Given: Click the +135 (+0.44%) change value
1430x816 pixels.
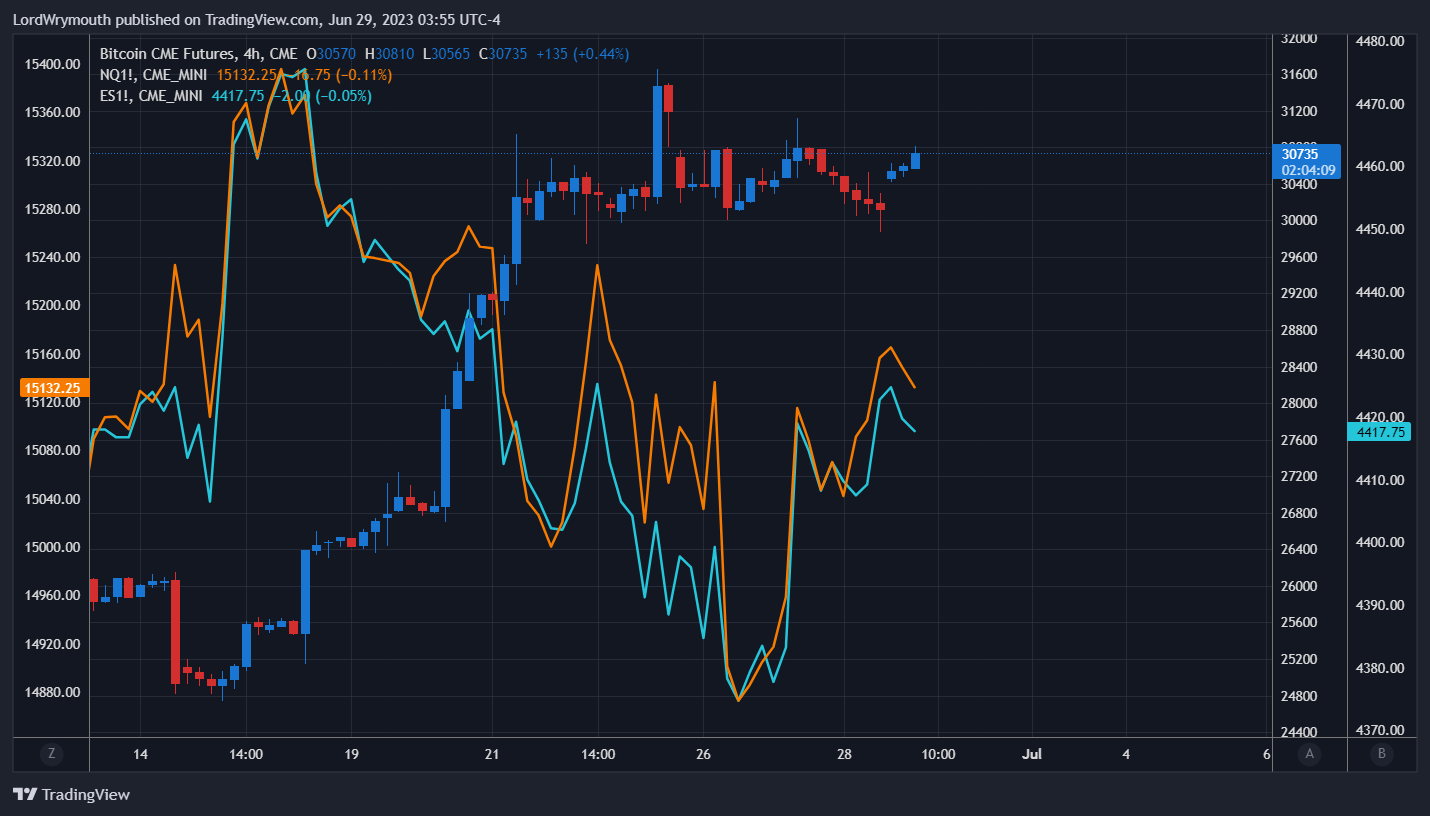Looking at the screenshot, I should click(x=583, y=53).
